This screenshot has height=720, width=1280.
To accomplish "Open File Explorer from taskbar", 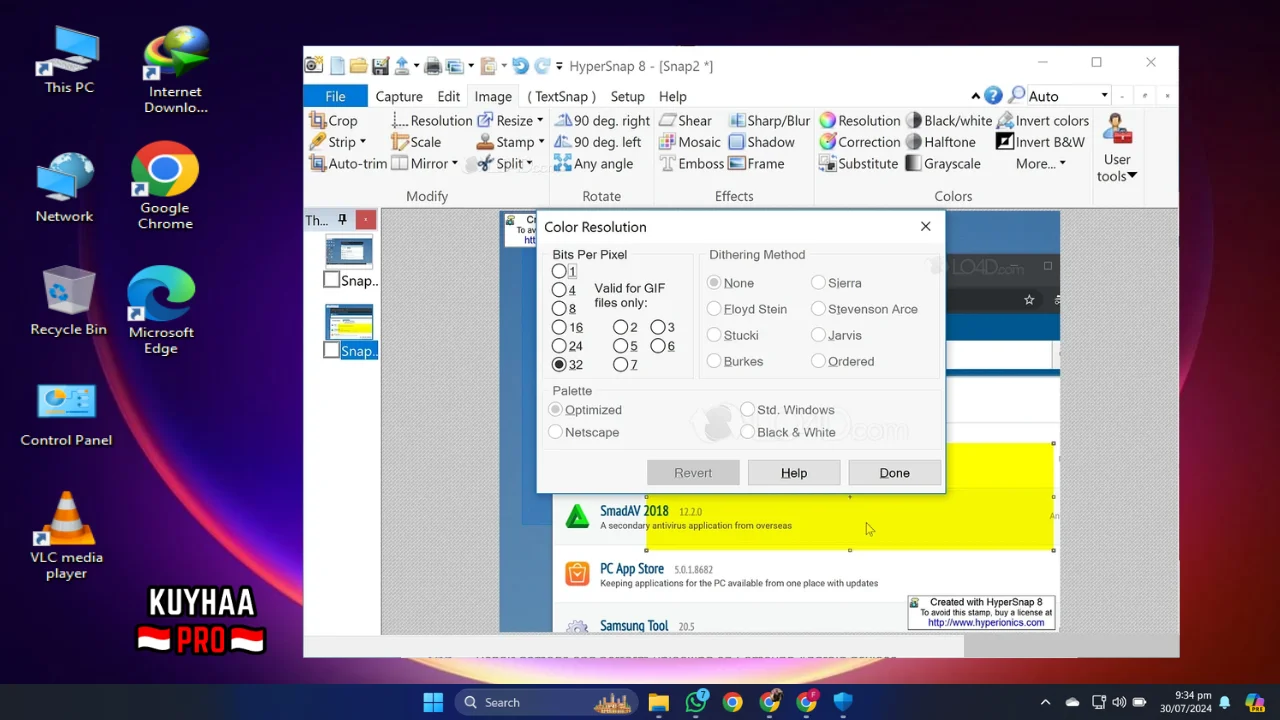I will click(x=658, y=702).
